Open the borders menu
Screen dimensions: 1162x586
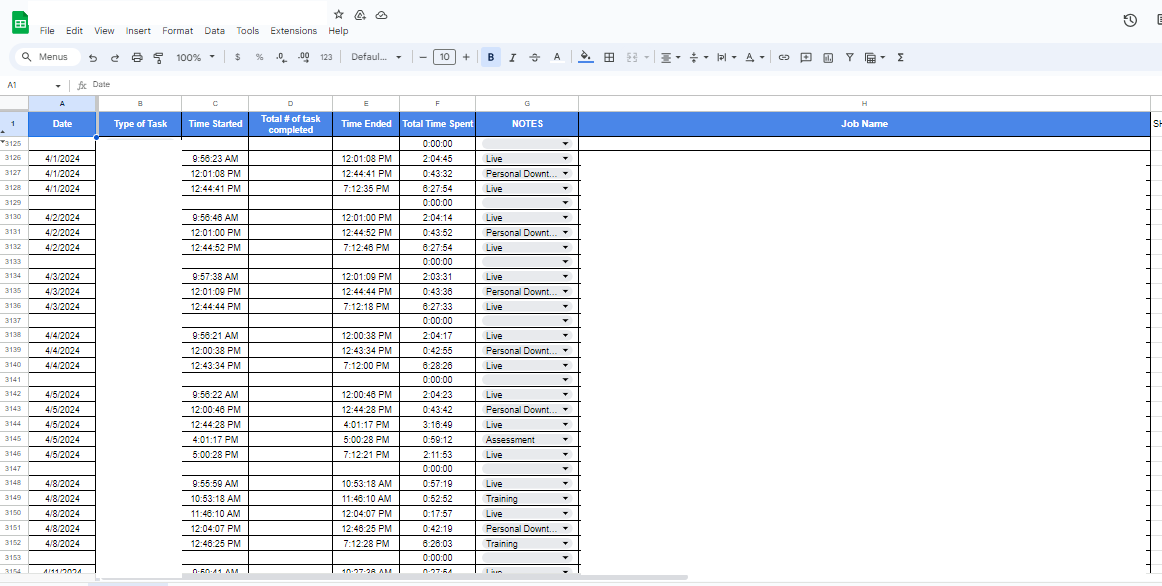tap(609, 57)
